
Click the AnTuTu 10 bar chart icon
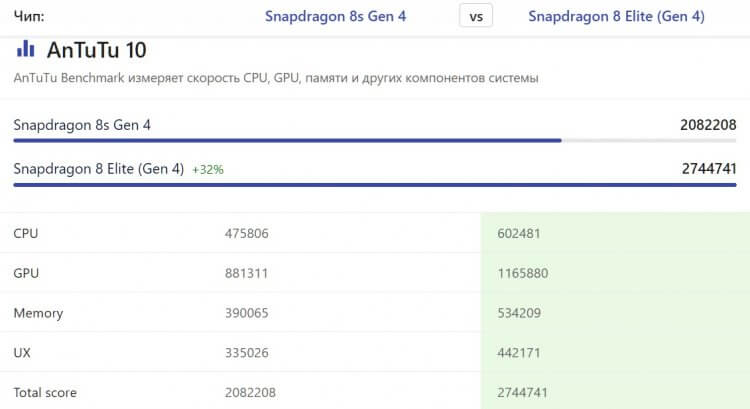point(25,49)
